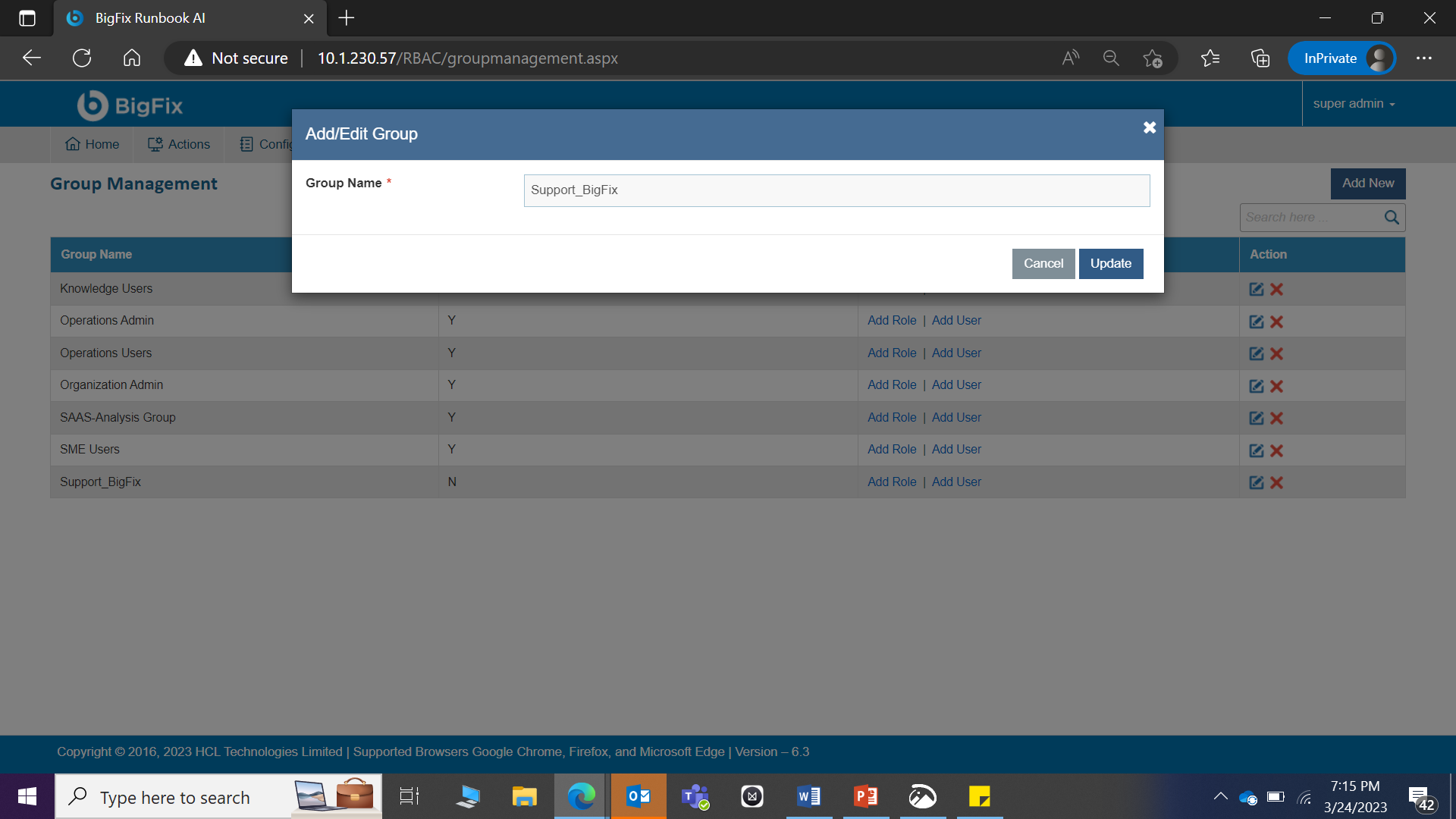1456x819 pixels.
Task: Click the search magnifier icon
Action: tap(1391, 218)
